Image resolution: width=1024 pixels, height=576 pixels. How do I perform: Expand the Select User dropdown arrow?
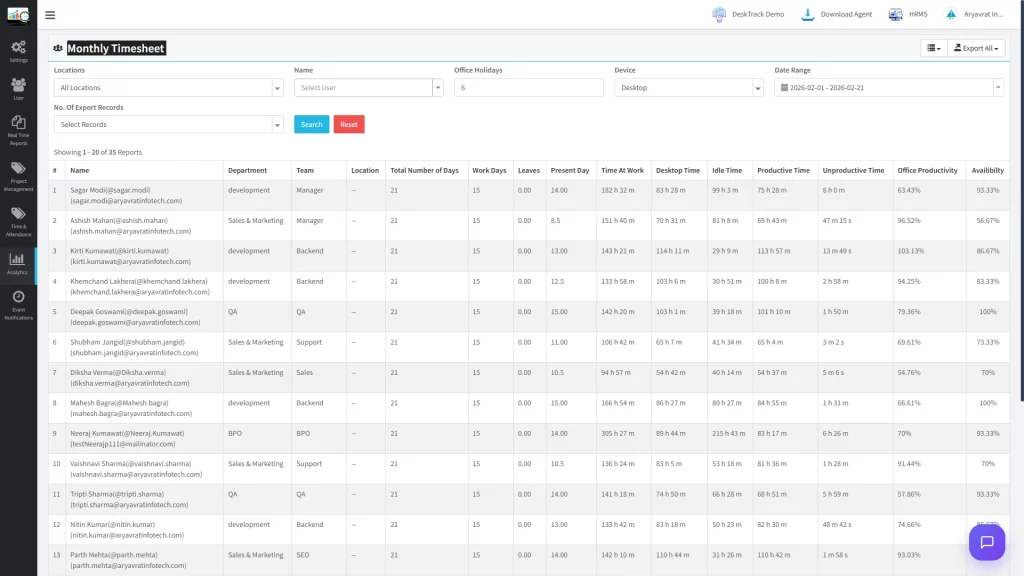point(438,88)
